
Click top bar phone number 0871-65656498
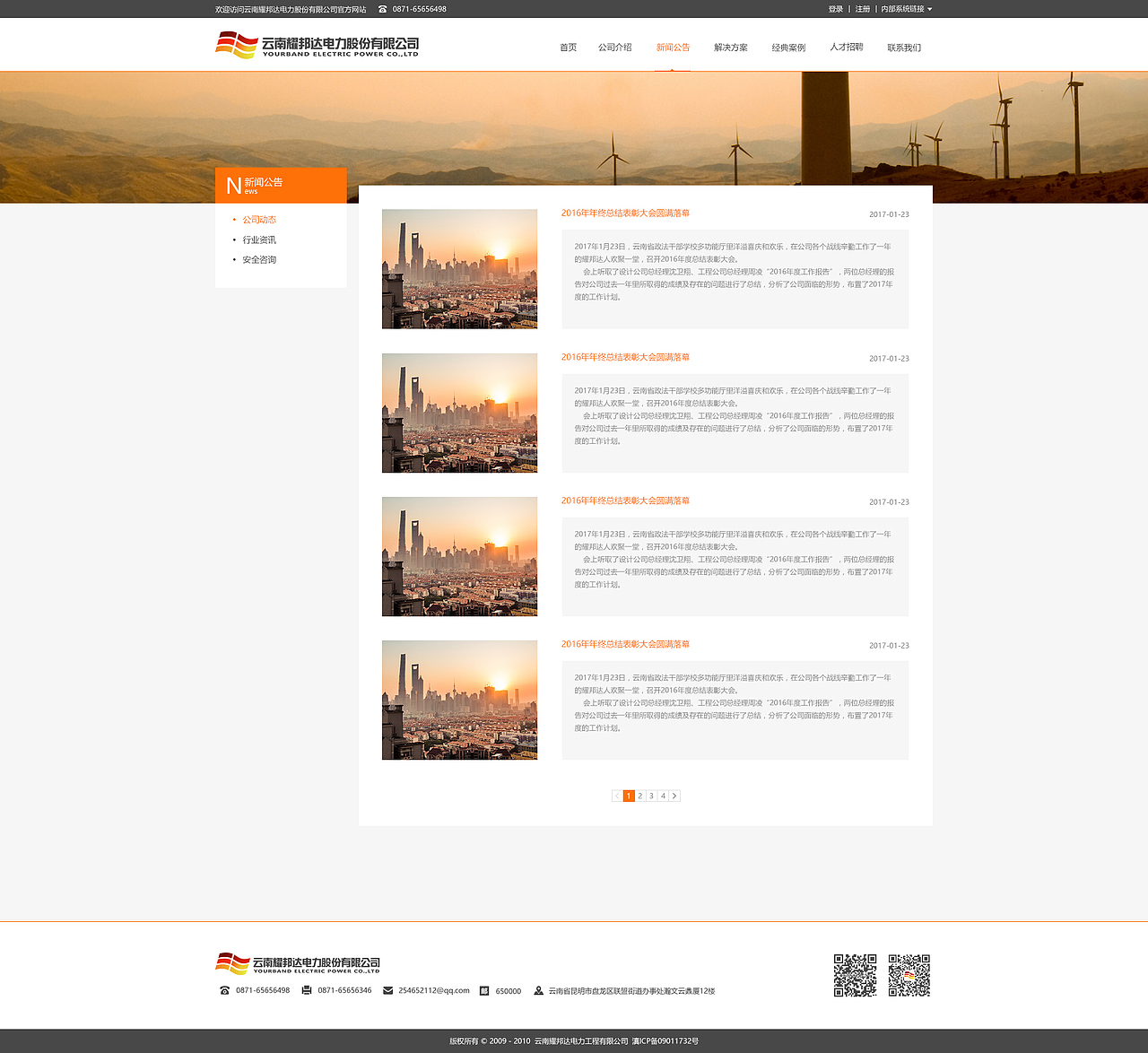click(x=419, y=9)
